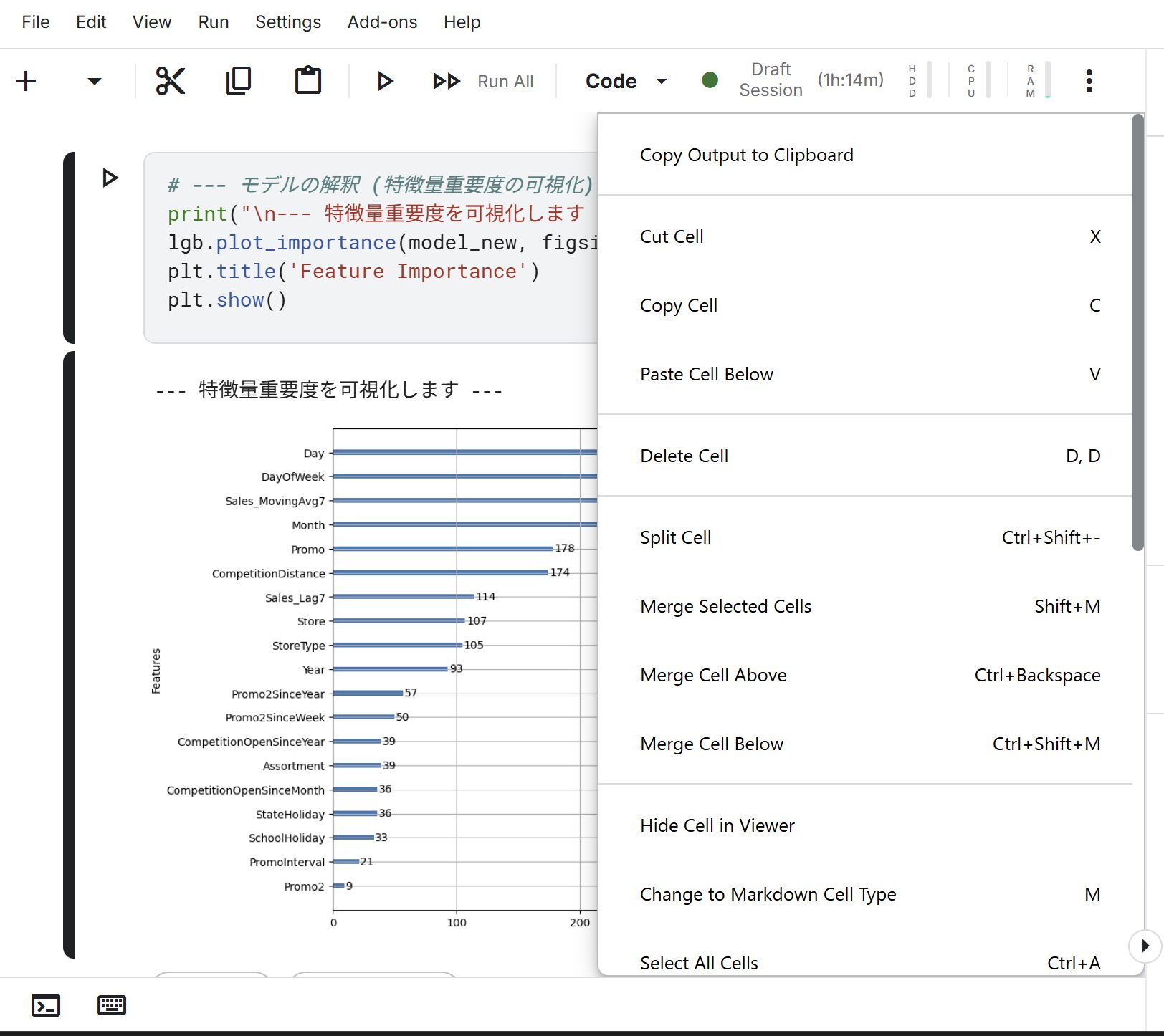
Task: Click the clipboard paste icon
Action: point(308,81)
